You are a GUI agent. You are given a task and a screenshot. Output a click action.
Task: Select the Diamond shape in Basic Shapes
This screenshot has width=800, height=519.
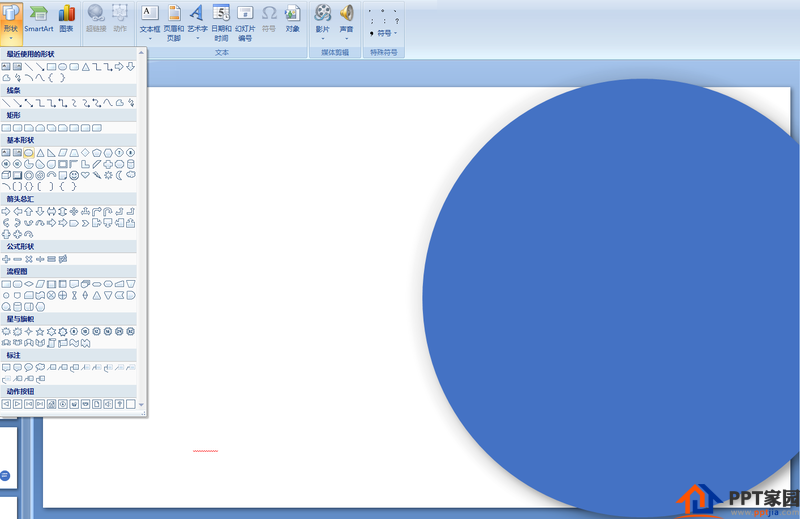(x=85, y=153)
